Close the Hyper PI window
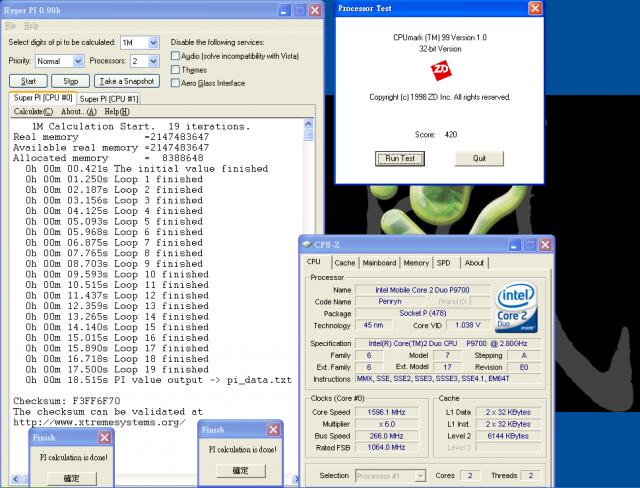Image resolution: width=640 pixels, height=488 pixels. 315,10
